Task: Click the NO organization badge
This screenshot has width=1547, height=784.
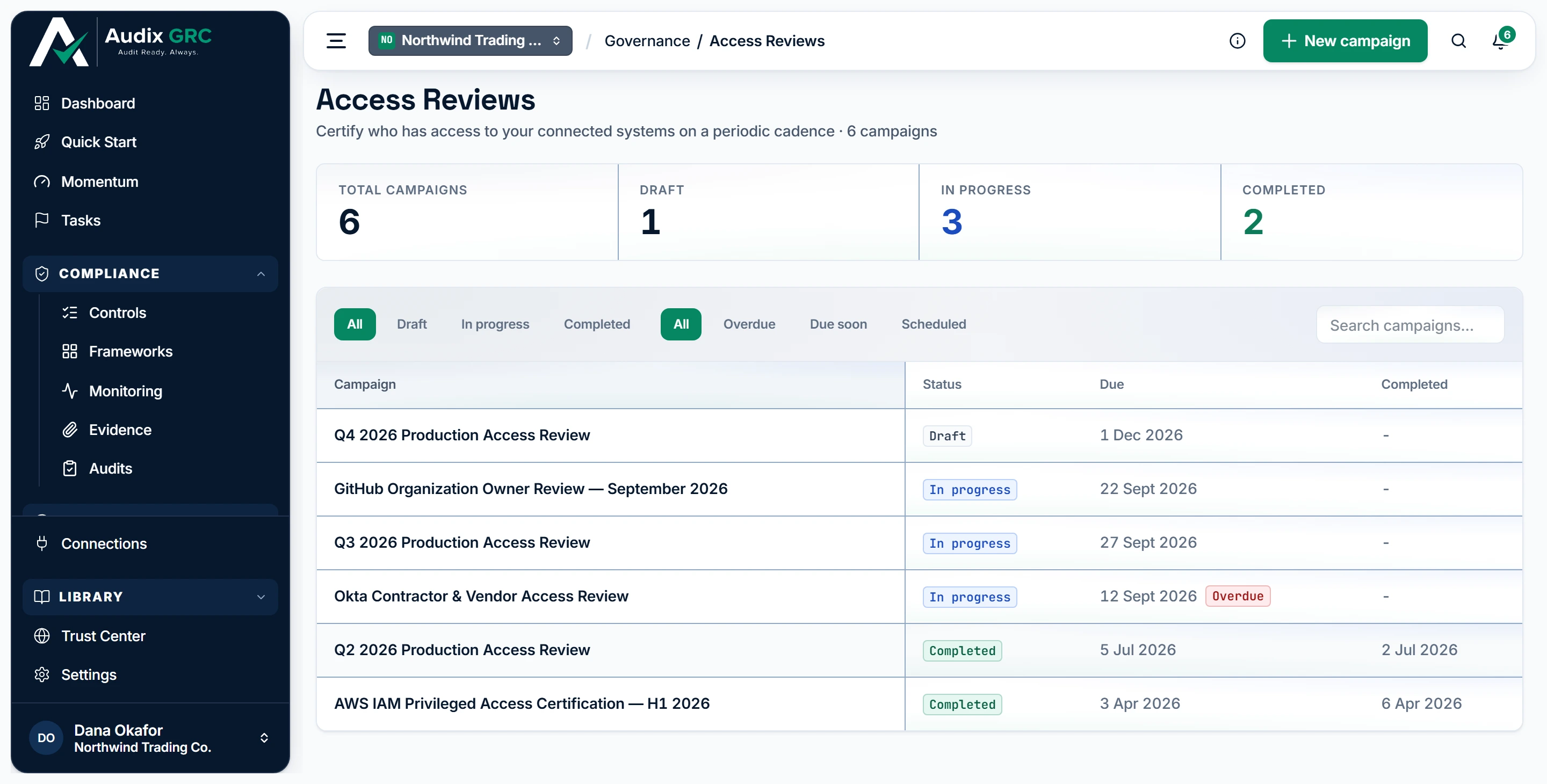Action: (x=387, y=40)
